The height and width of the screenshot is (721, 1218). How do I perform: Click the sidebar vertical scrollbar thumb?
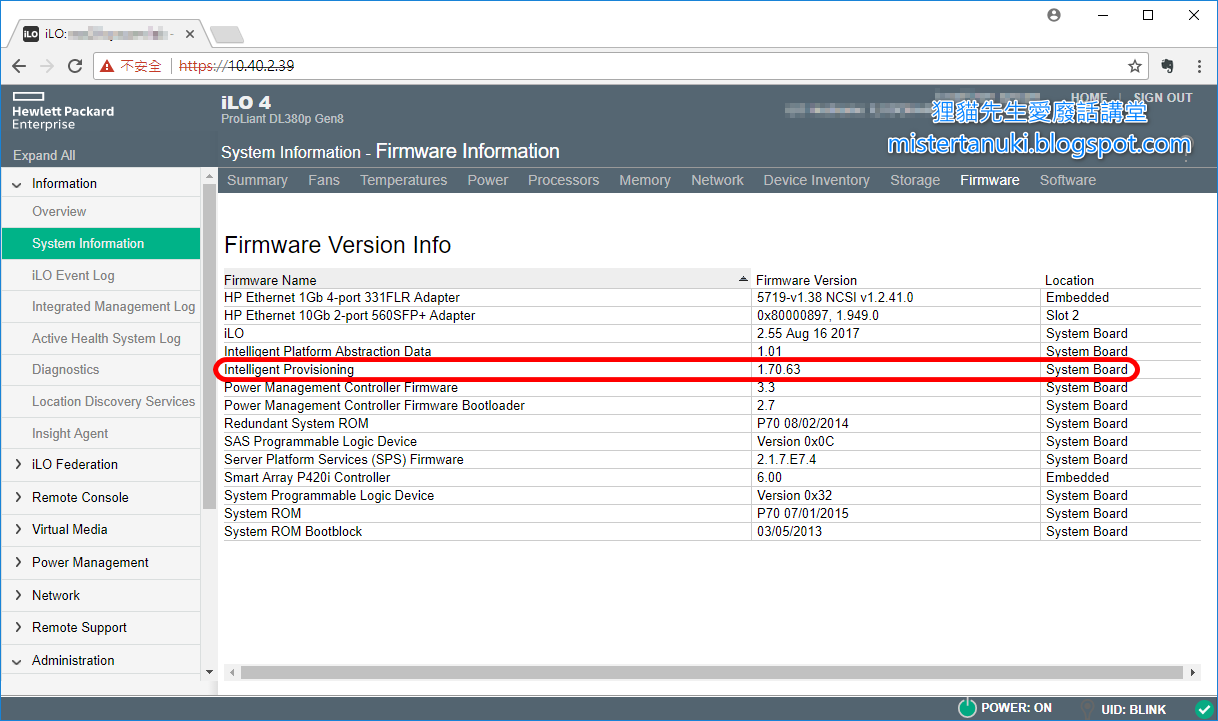[209, 347]
